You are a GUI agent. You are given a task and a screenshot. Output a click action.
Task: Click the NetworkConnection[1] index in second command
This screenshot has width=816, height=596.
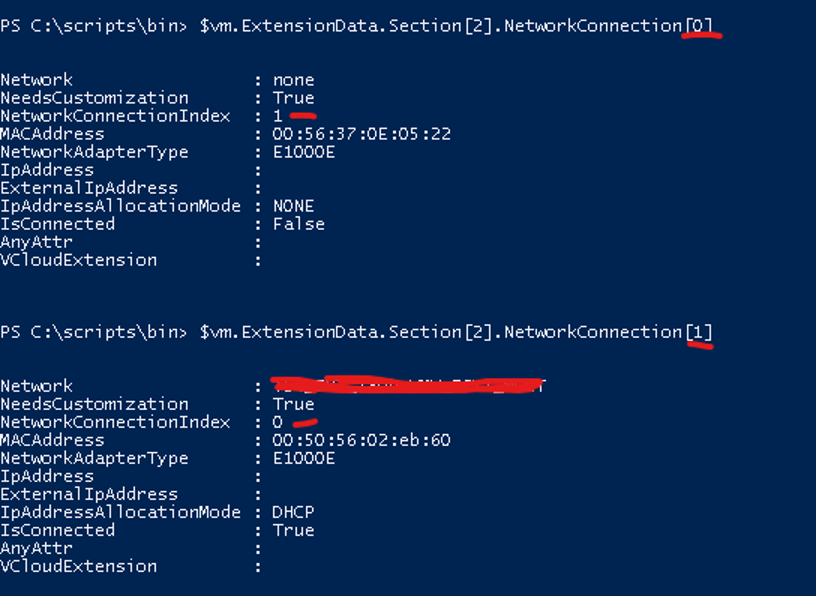(x=700, y=332)
